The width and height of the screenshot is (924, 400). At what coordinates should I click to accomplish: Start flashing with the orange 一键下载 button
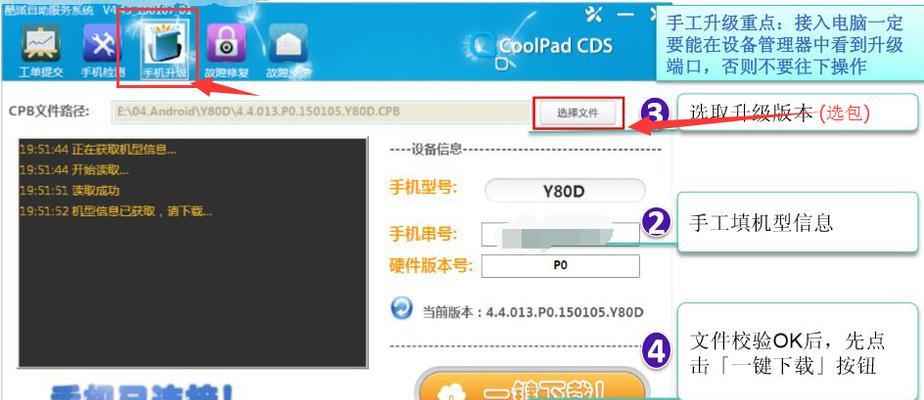[533, 386]
